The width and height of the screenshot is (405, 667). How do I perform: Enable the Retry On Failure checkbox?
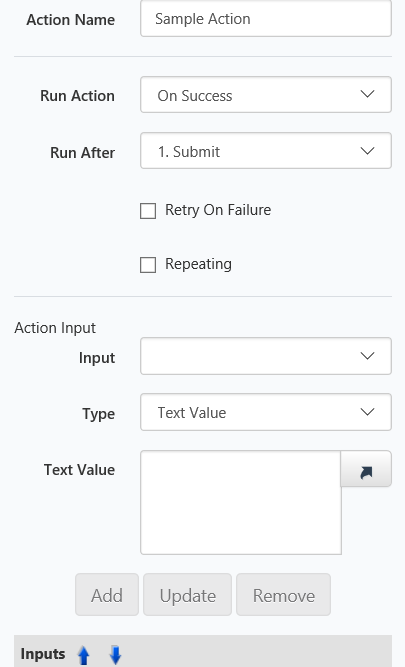point(148,211)
